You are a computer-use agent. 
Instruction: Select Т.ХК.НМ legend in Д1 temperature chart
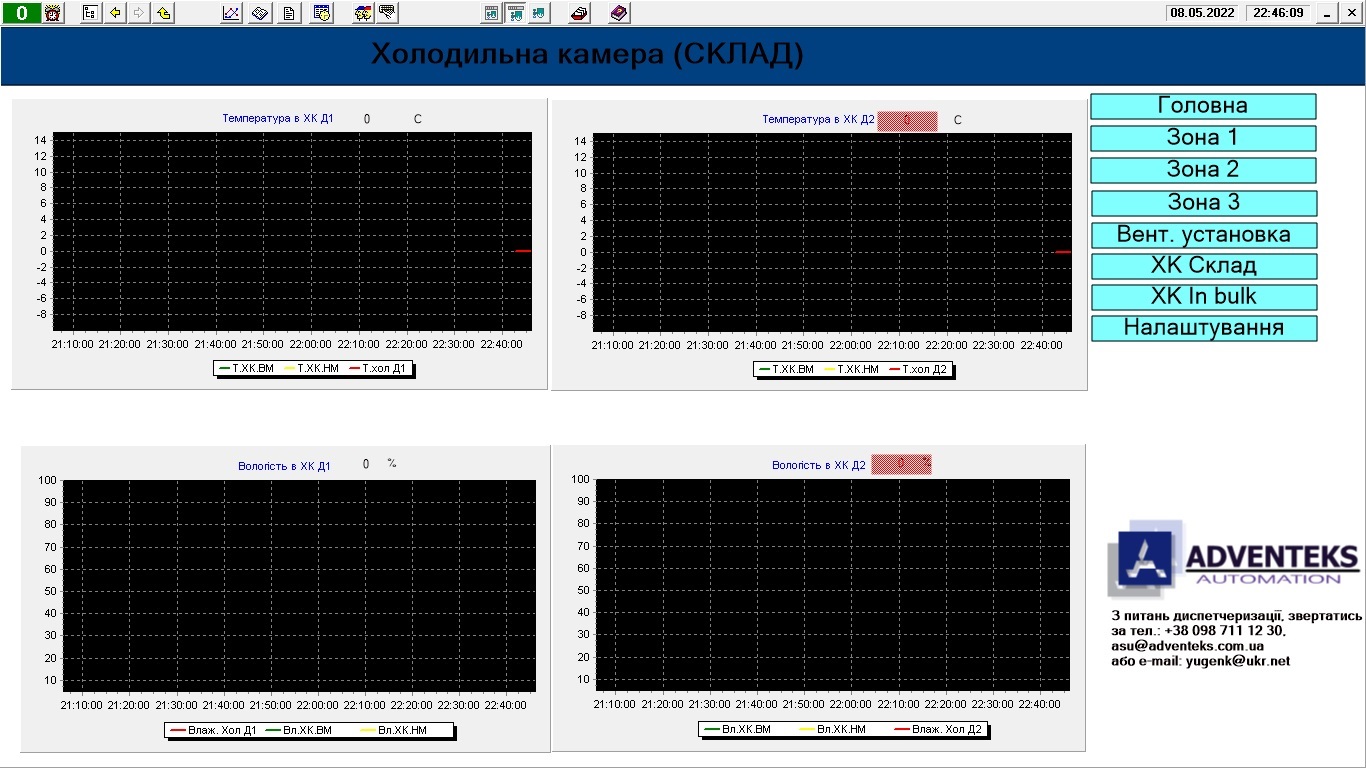pos(311,368)
